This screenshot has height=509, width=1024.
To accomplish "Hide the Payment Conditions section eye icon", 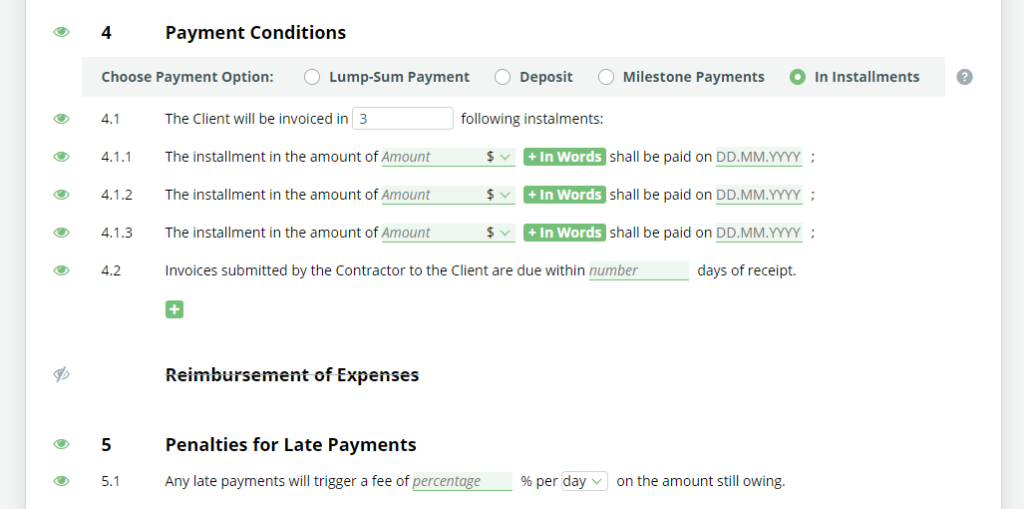I will pos(61,32).
